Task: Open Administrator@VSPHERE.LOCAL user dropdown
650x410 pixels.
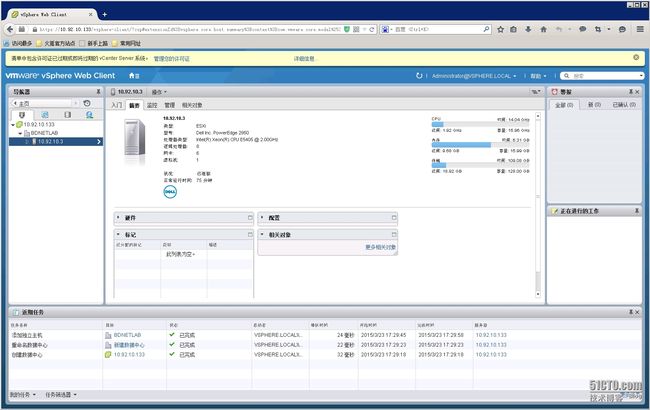Action: click(x=474, y=76)
